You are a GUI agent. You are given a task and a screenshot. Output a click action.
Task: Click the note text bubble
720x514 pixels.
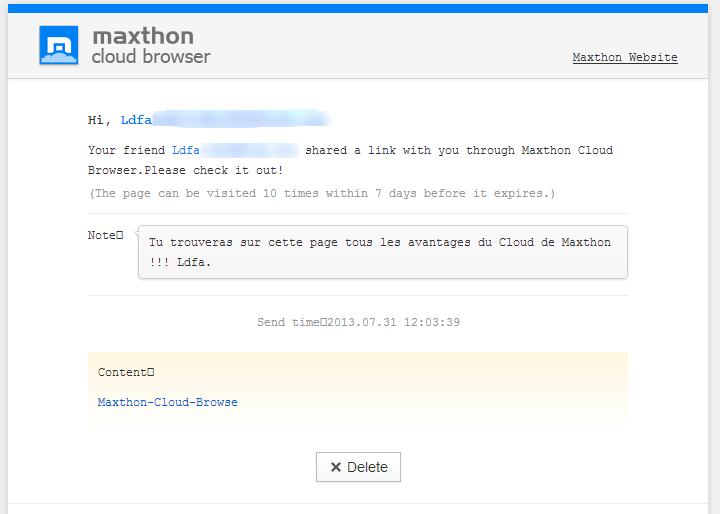pos(382,252)
